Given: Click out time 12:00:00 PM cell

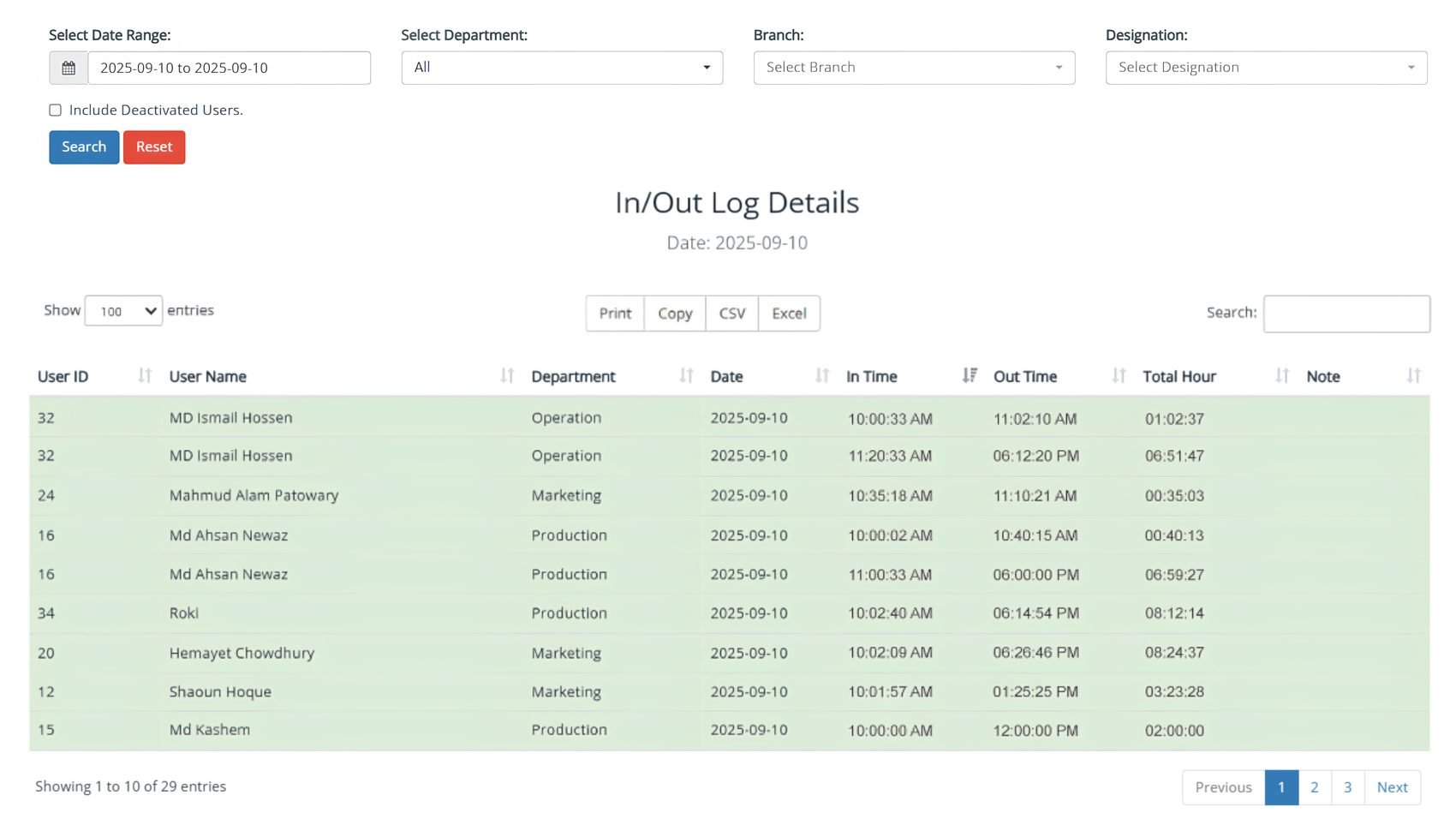Looking at the screenshot, I should (x=1035, y=731).
